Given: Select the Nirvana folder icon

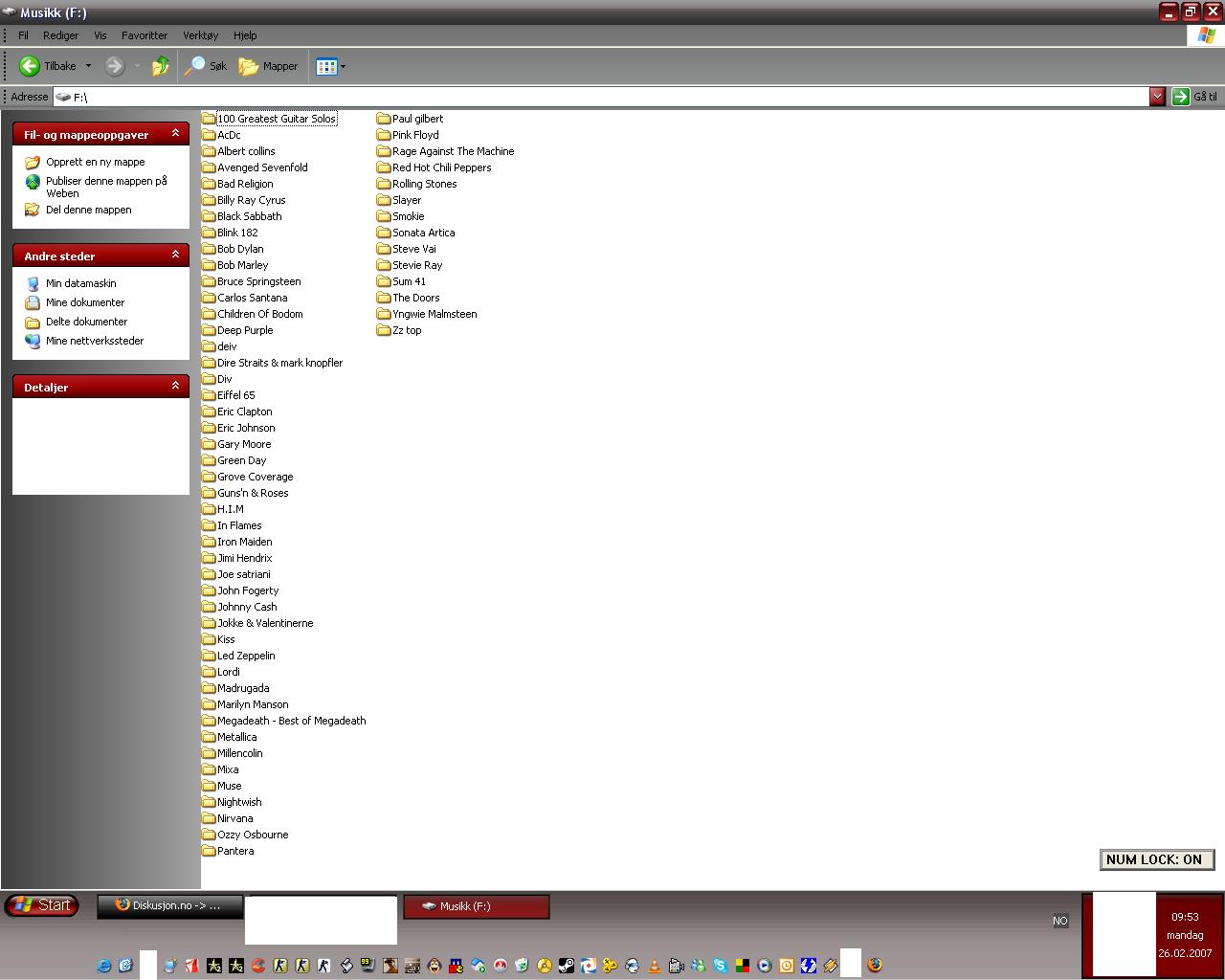Looking at the screenshot, I should click(209, 818).
